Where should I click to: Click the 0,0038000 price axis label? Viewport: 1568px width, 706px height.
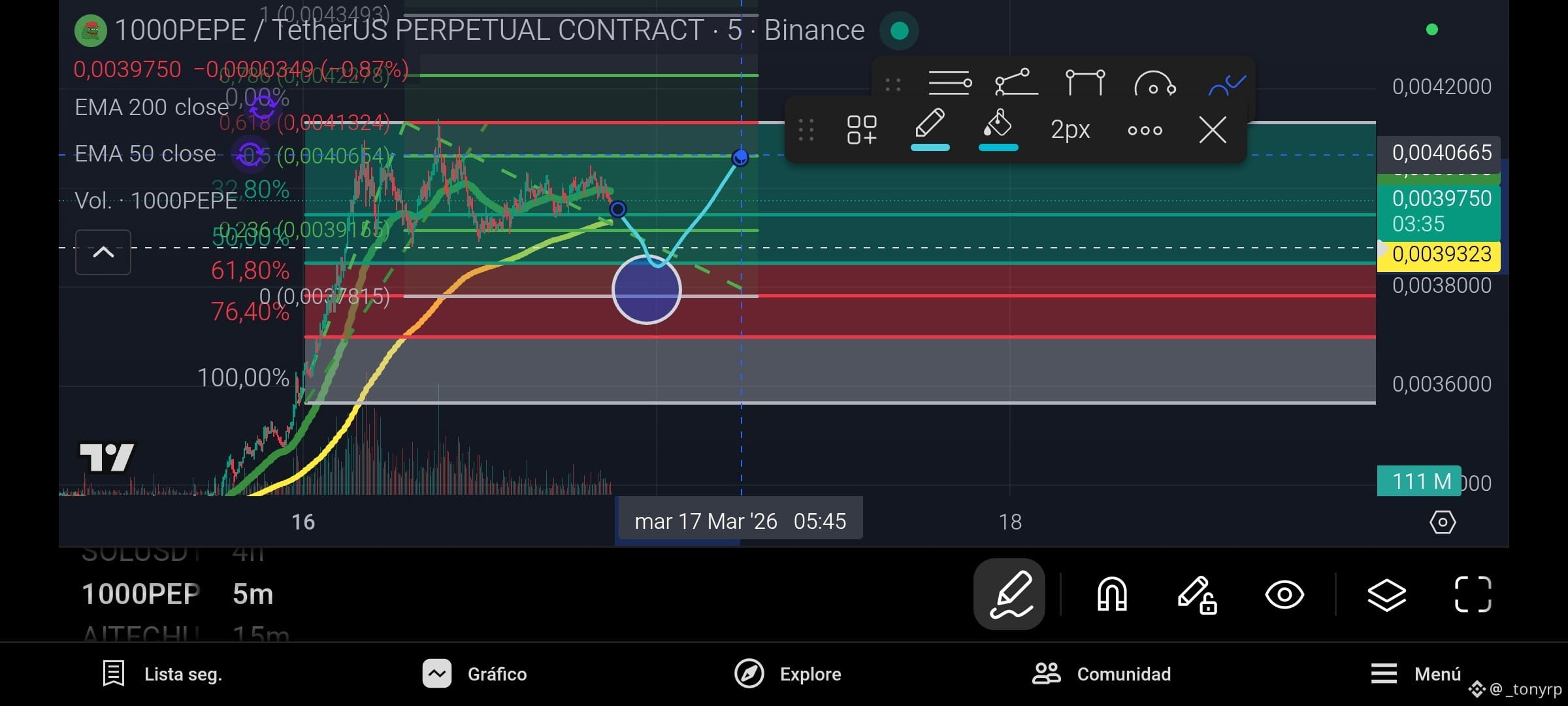1442,286
